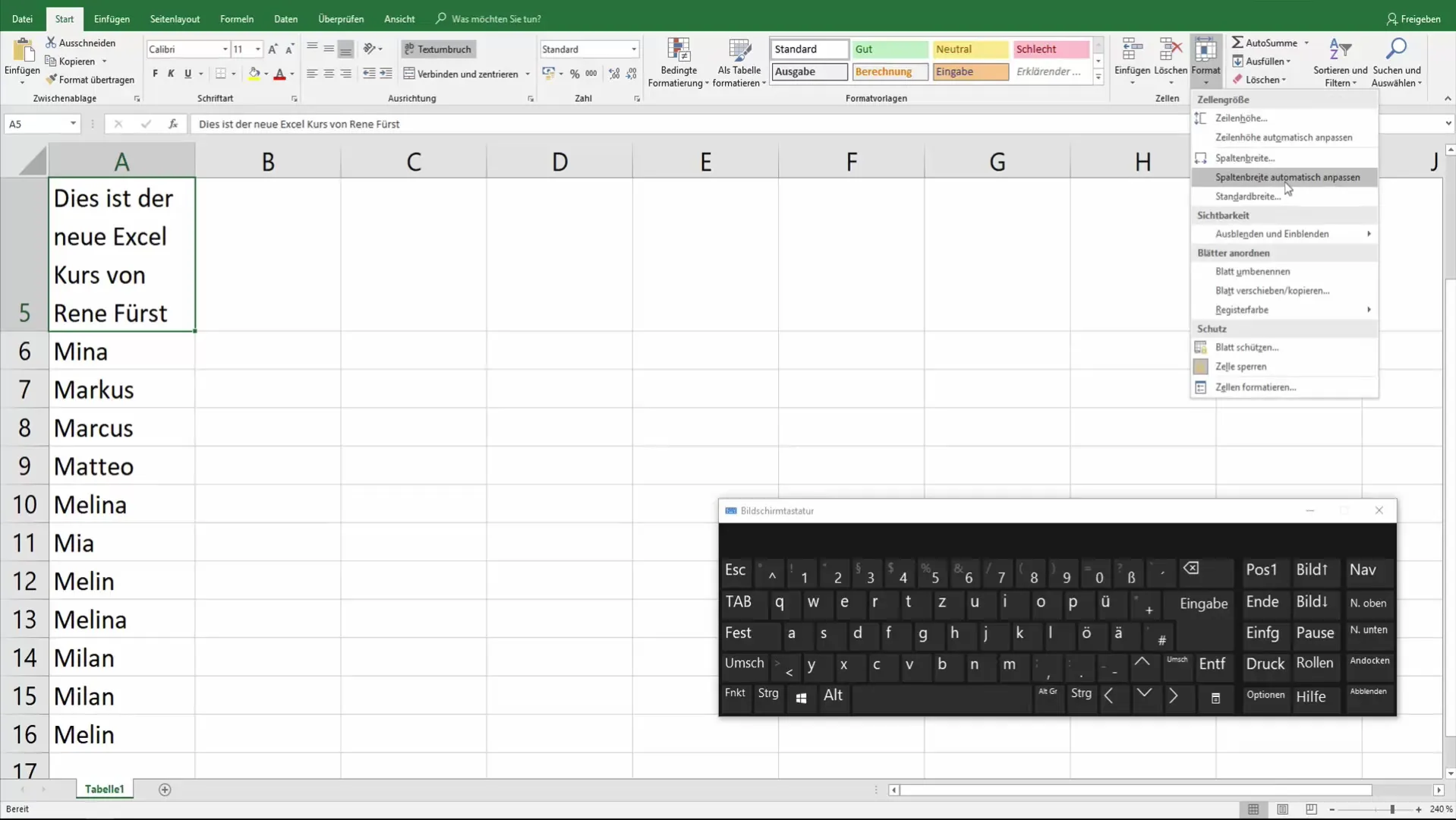Add new sheet plus icon
Screen dimensions: 1456x820
[x=165, y=790]
